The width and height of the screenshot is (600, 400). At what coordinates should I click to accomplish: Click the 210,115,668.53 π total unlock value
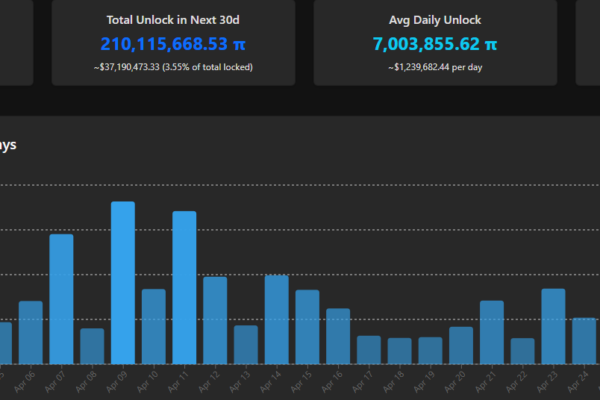[x=173, y=44]
